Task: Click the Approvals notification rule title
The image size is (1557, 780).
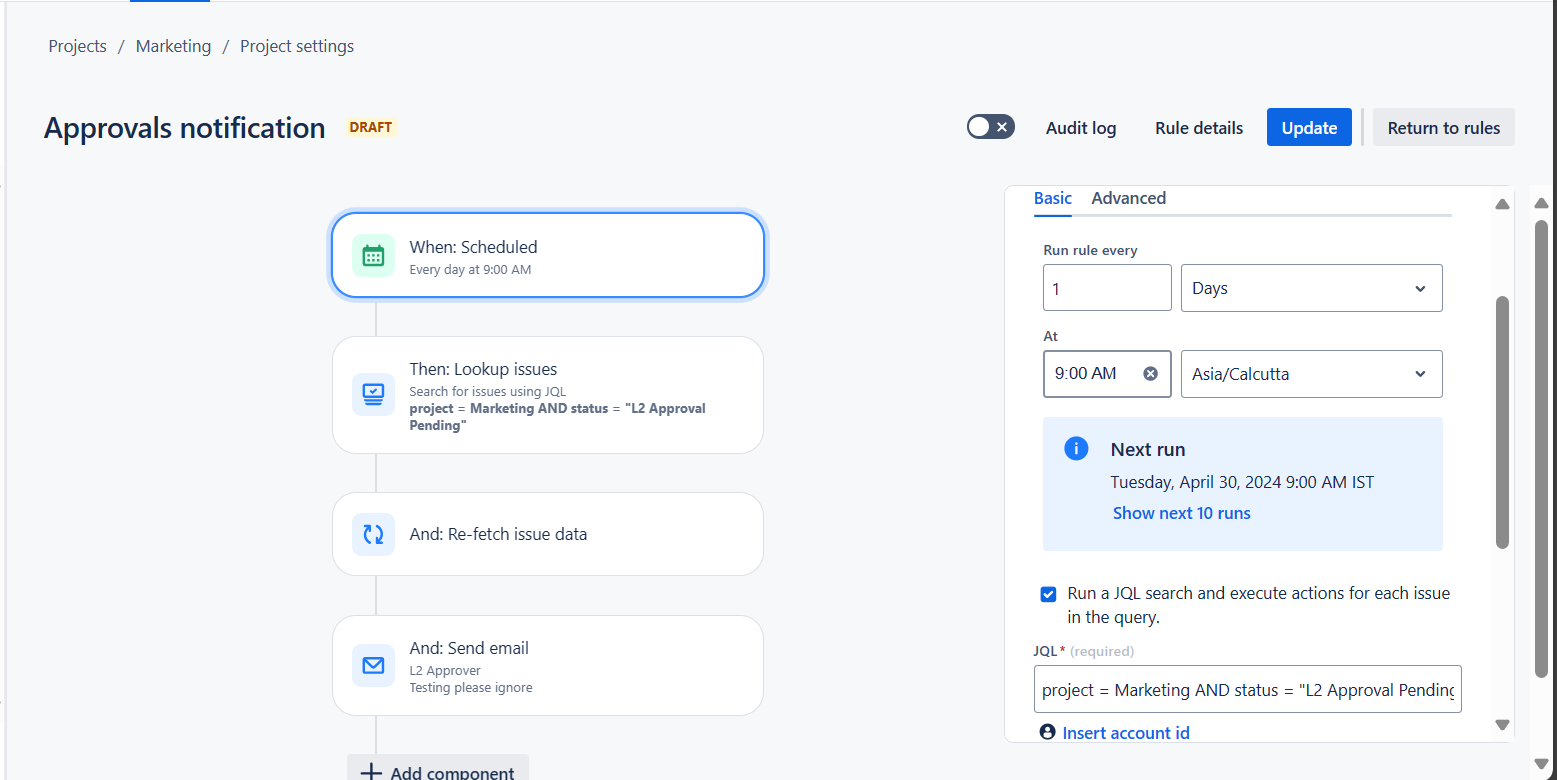Action: [x=185, y=128]
